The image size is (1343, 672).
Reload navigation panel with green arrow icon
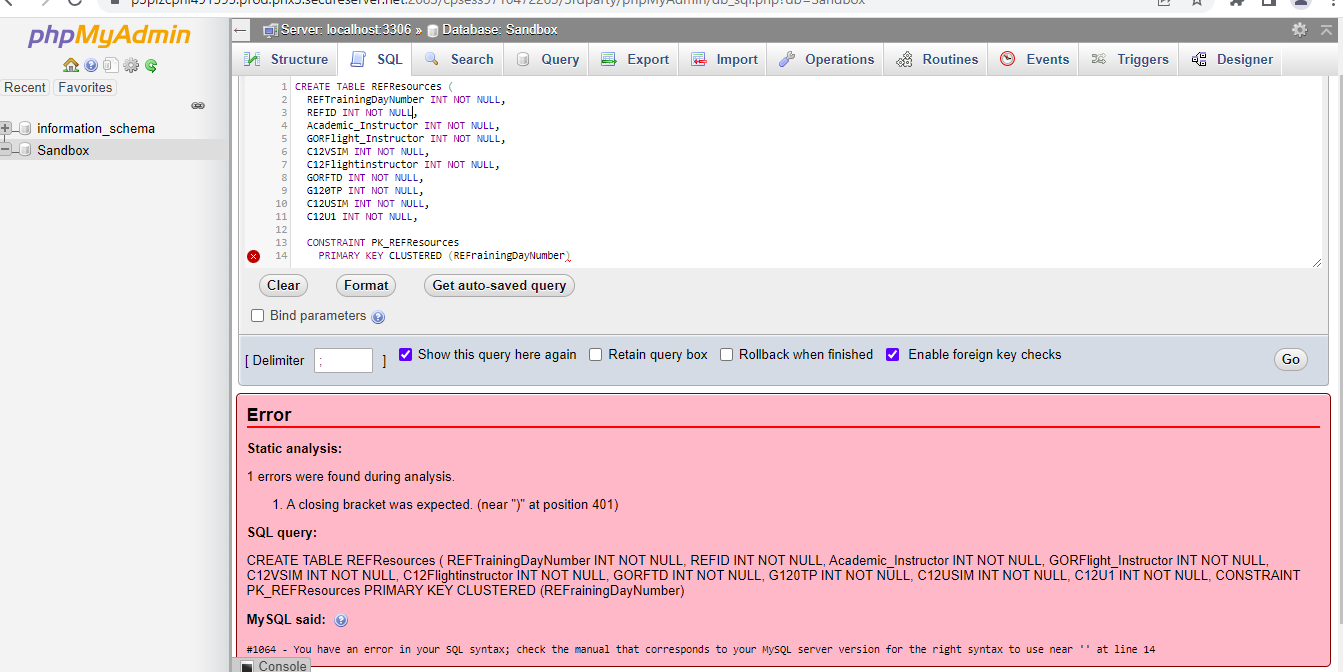151,65
